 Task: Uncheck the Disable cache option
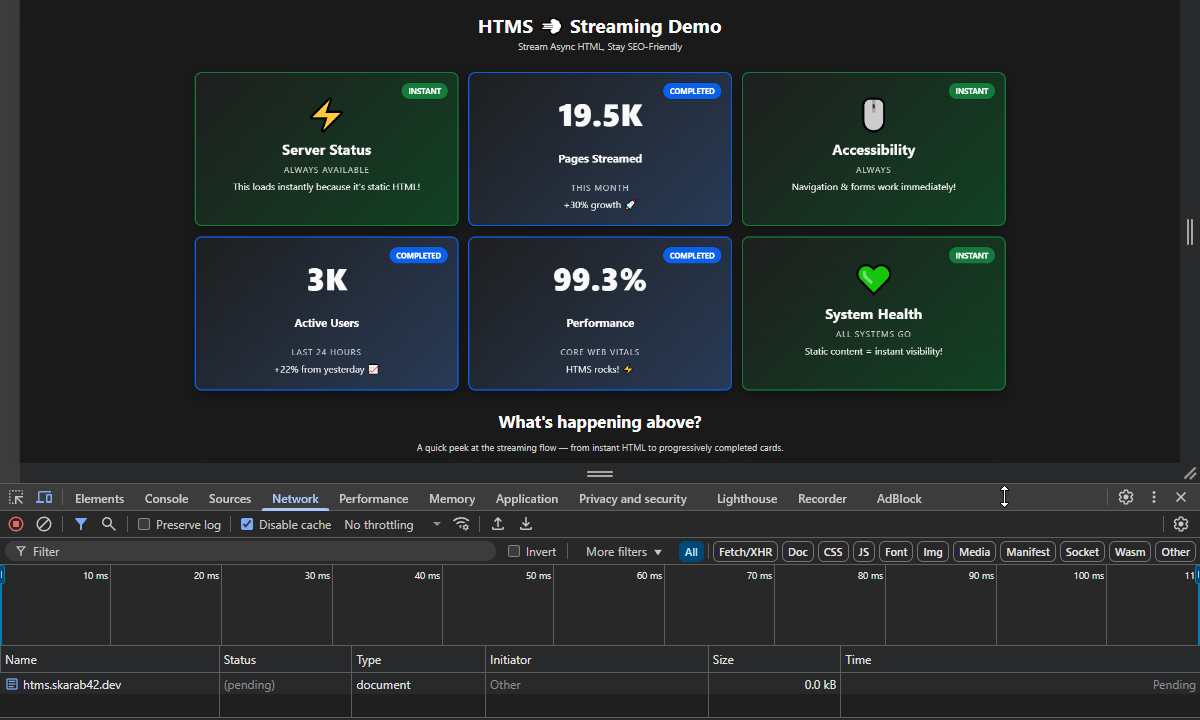pos(246,523)
